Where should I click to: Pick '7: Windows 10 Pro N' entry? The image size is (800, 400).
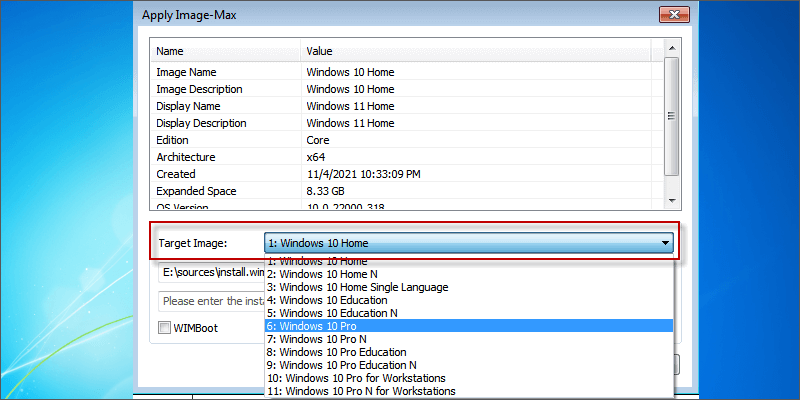pyautogui.click(x=469, y=339)
